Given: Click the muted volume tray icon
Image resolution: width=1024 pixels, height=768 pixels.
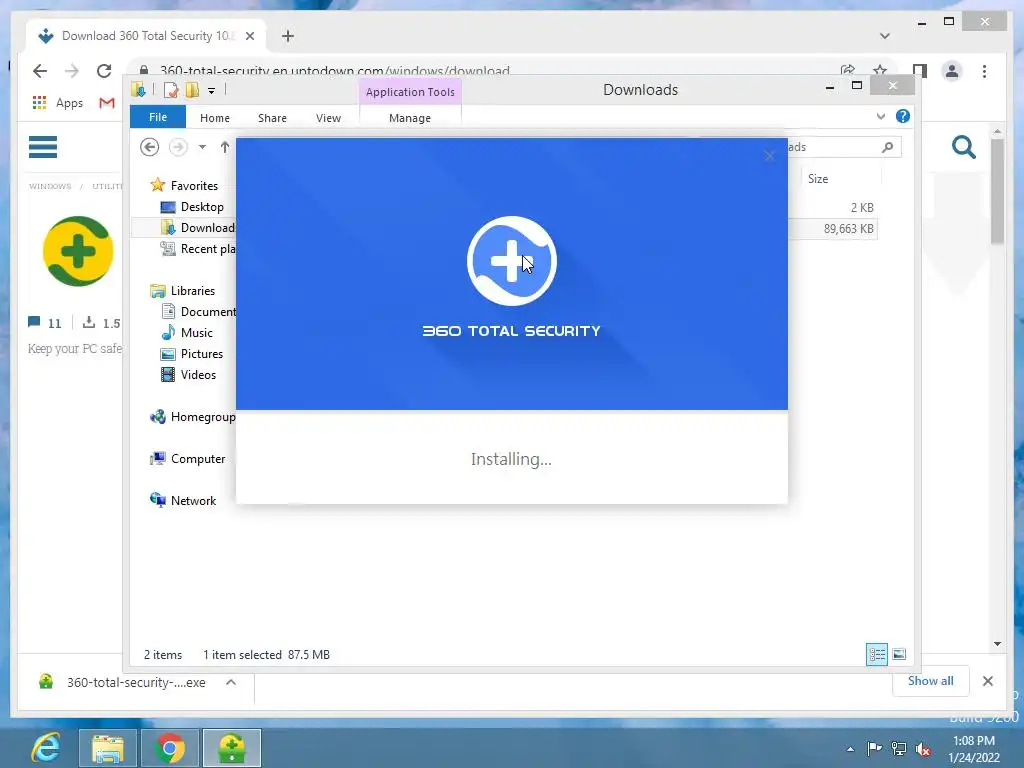Looking at the screenshot, I should pyautogui.click(x=923, y=748).
